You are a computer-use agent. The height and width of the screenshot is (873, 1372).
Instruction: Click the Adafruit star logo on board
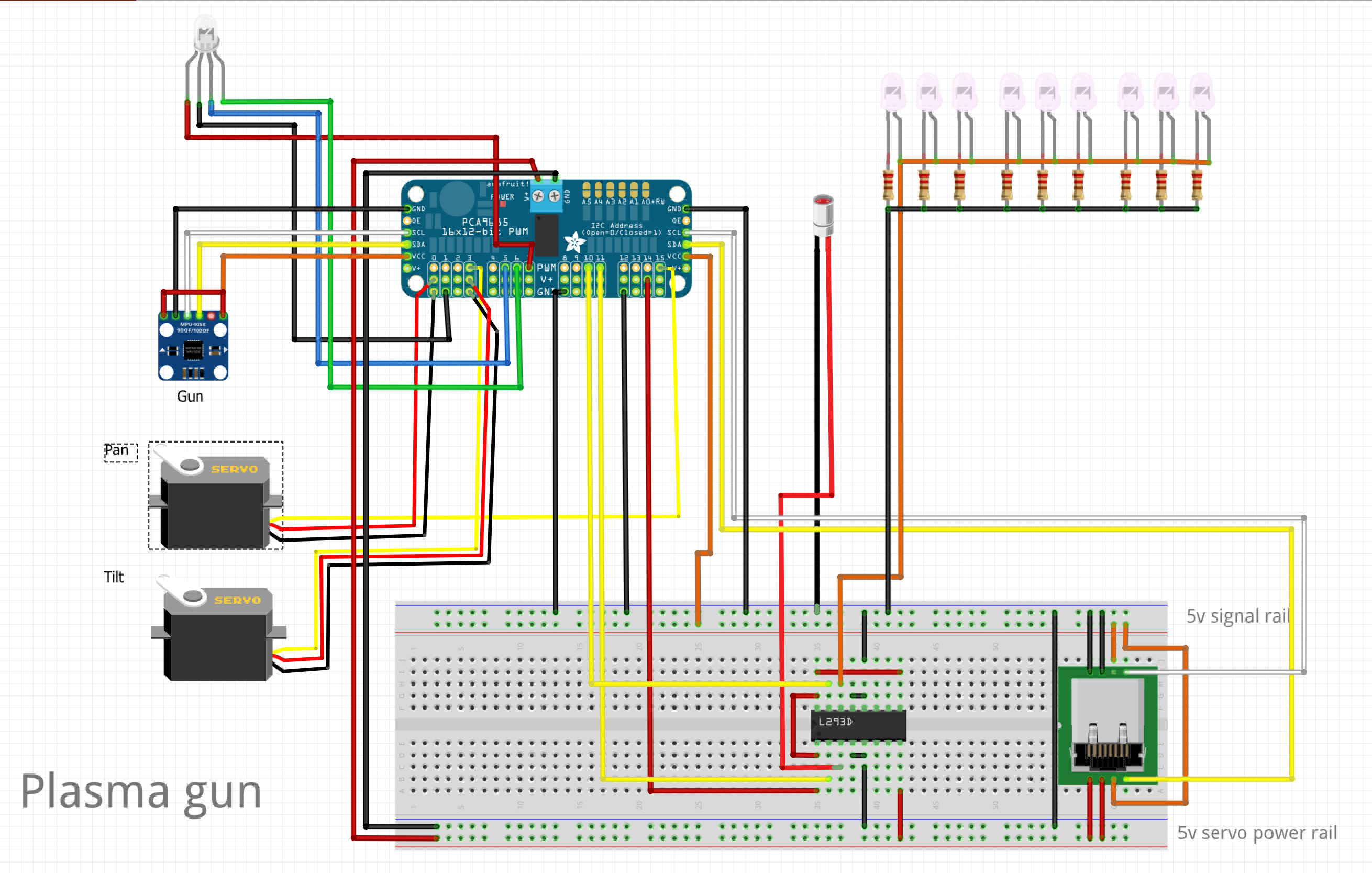pyautogui.click(x=574, y=243)
